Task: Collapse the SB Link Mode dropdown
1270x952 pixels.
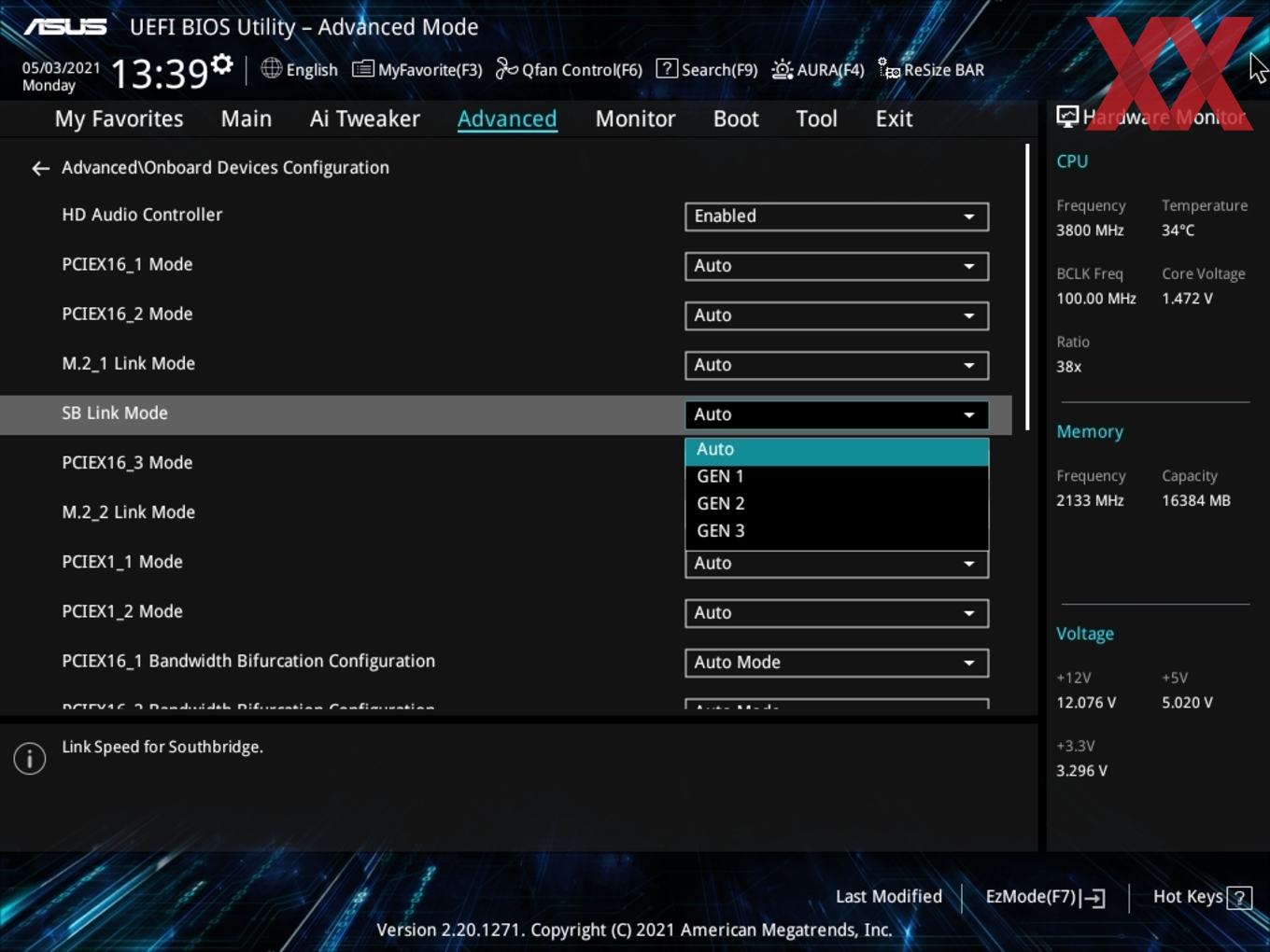Action: coord(837,414)
